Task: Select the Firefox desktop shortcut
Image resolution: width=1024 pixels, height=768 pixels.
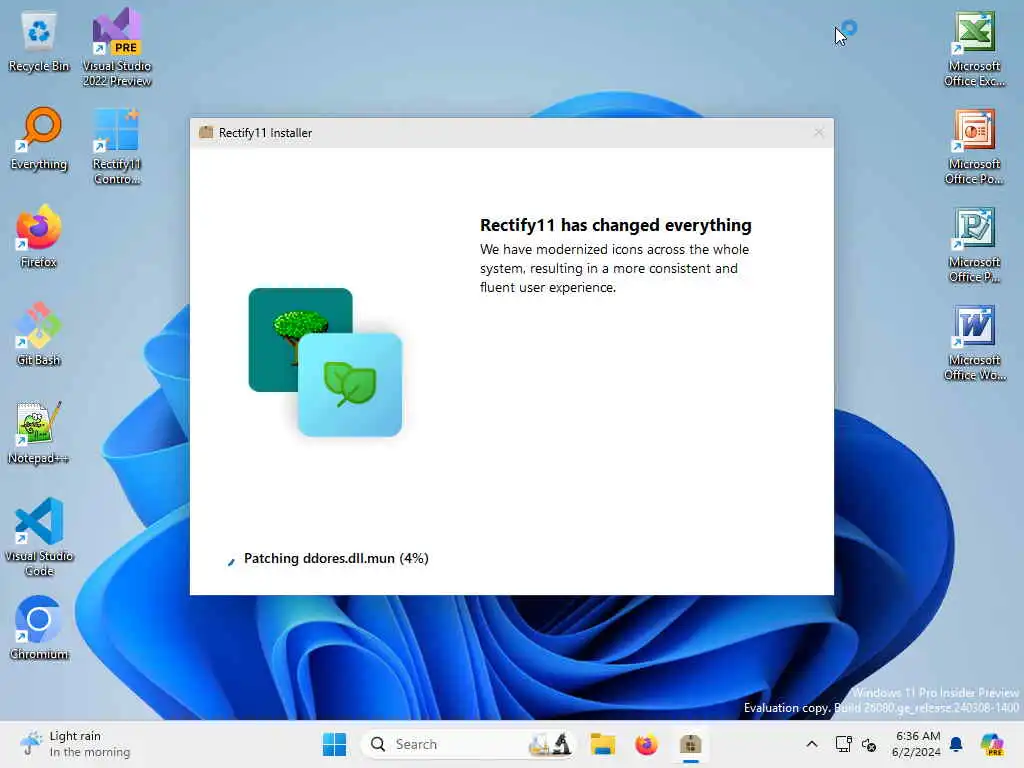Action: [39, 236]
